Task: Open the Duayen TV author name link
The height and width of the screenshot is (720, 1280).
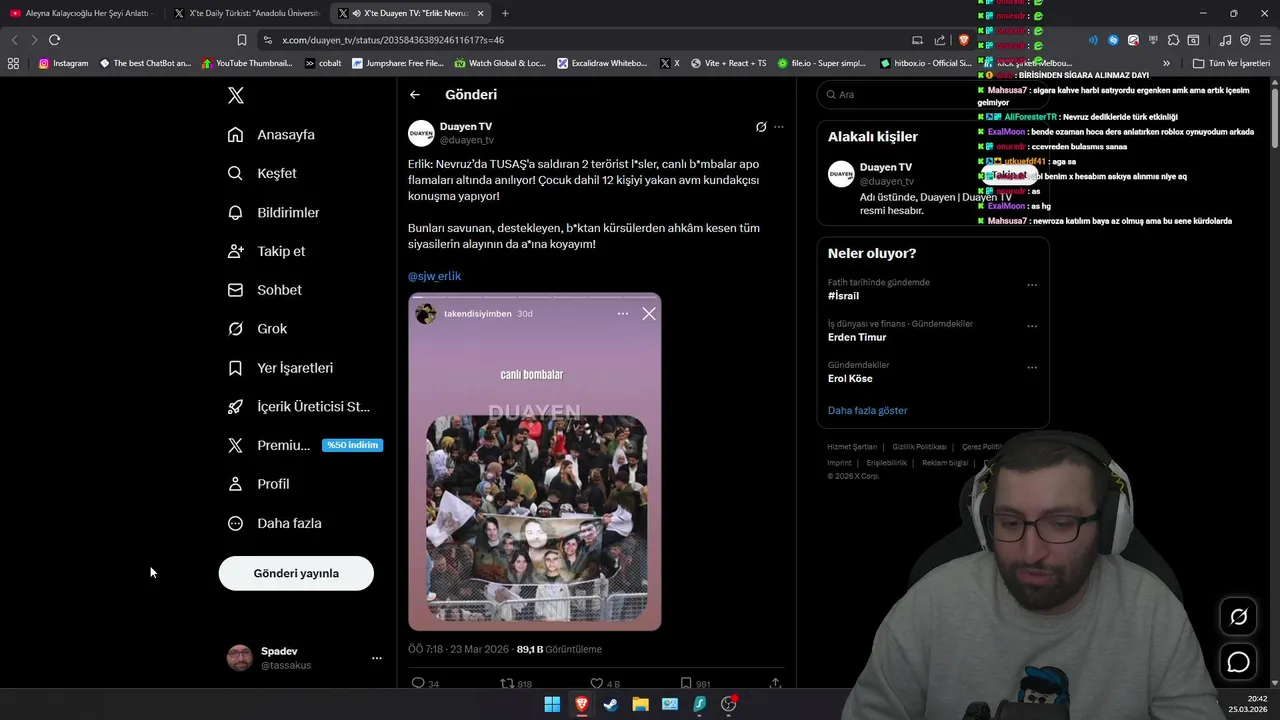Action: [466, 127]
